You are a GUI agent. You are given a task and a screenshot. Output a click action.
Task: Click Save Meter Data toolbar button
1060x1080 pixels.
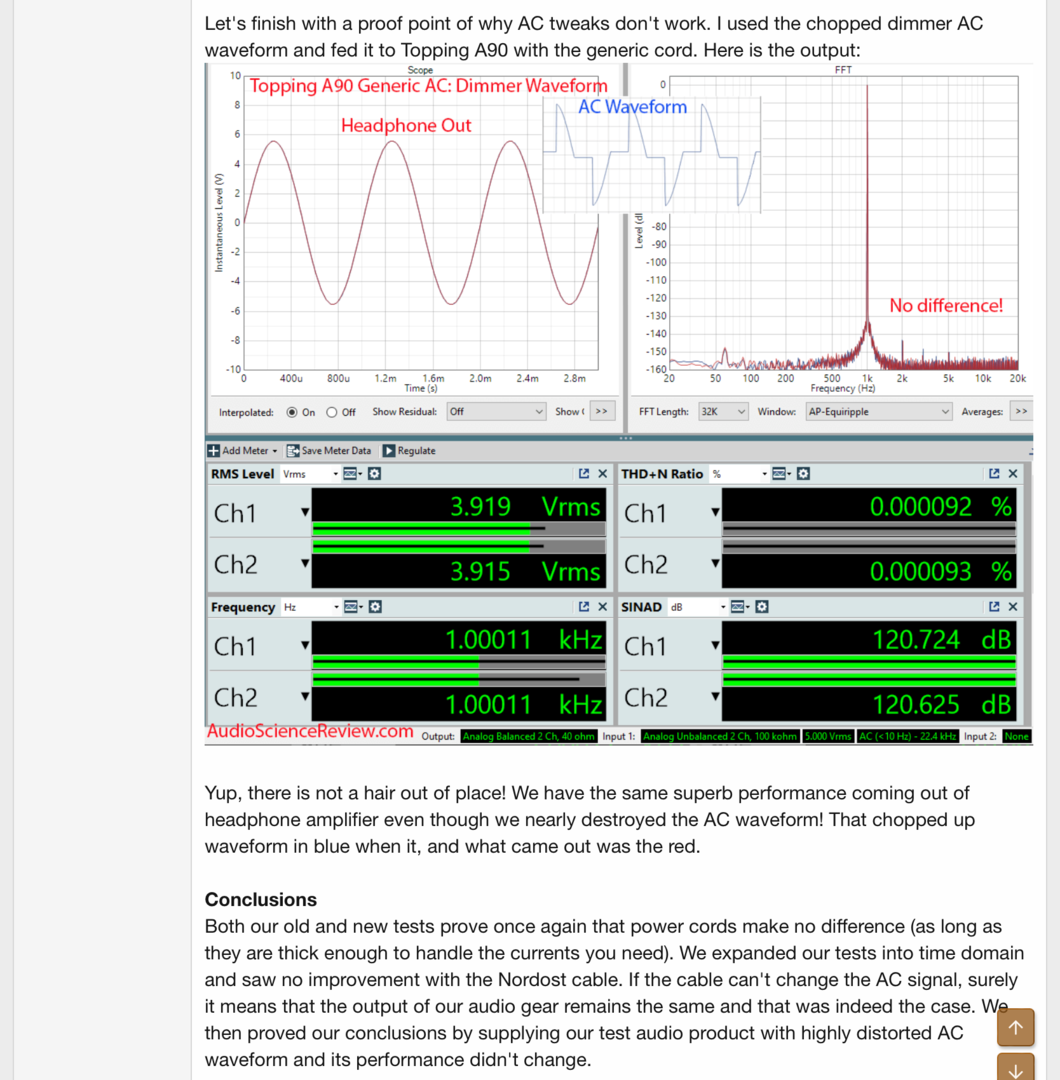coord(329,450)
